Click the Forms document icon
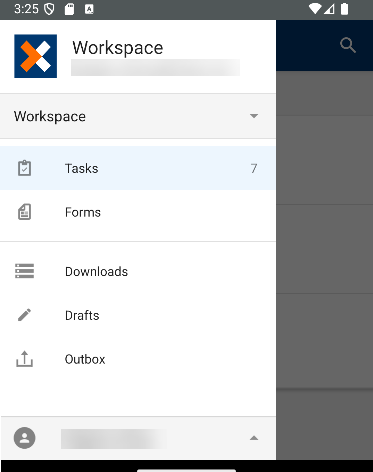373x472 pixels. [24, 212]
